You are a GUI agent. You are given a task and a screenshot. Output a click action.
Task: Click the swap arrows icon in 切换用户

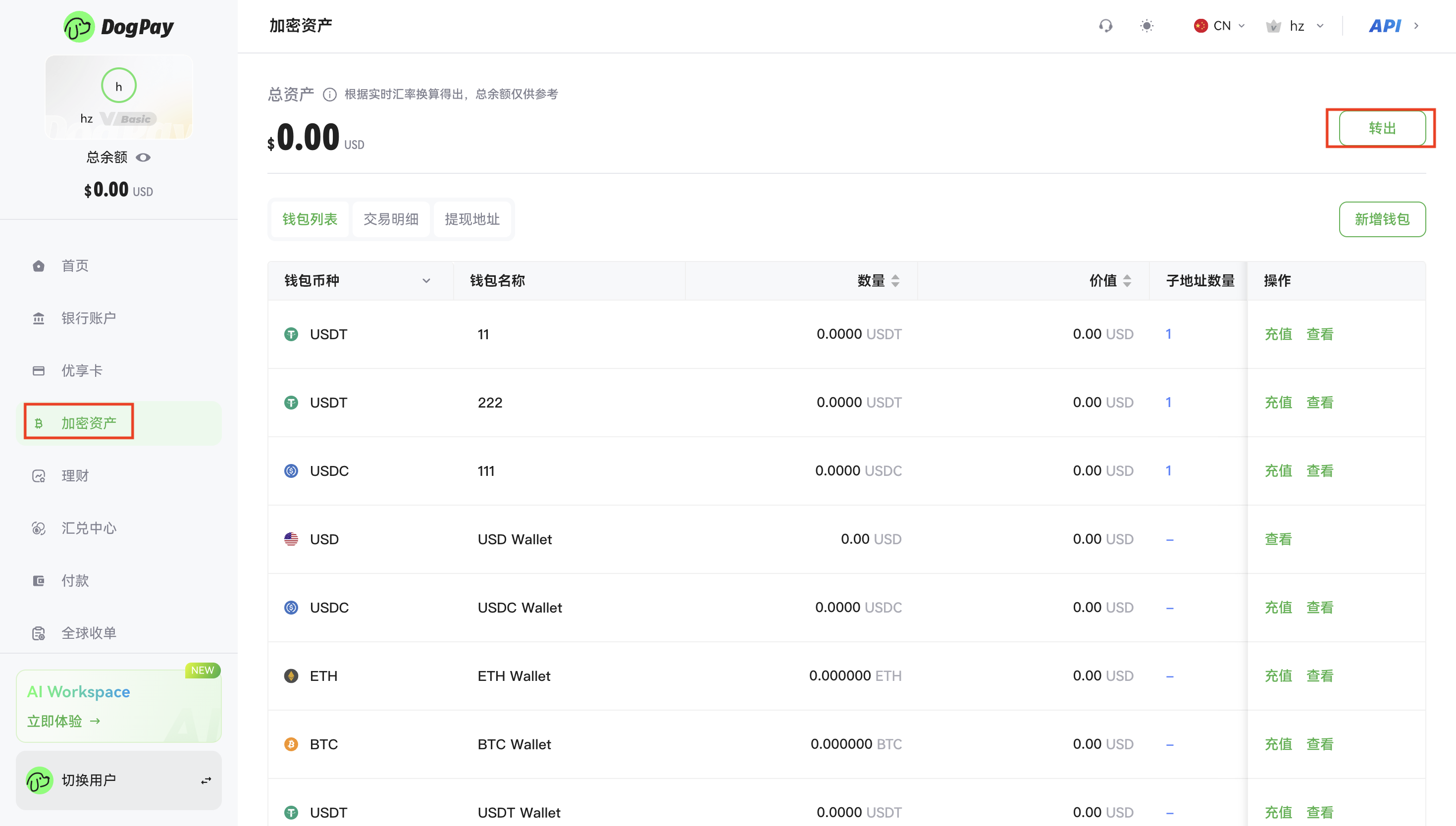206,781
